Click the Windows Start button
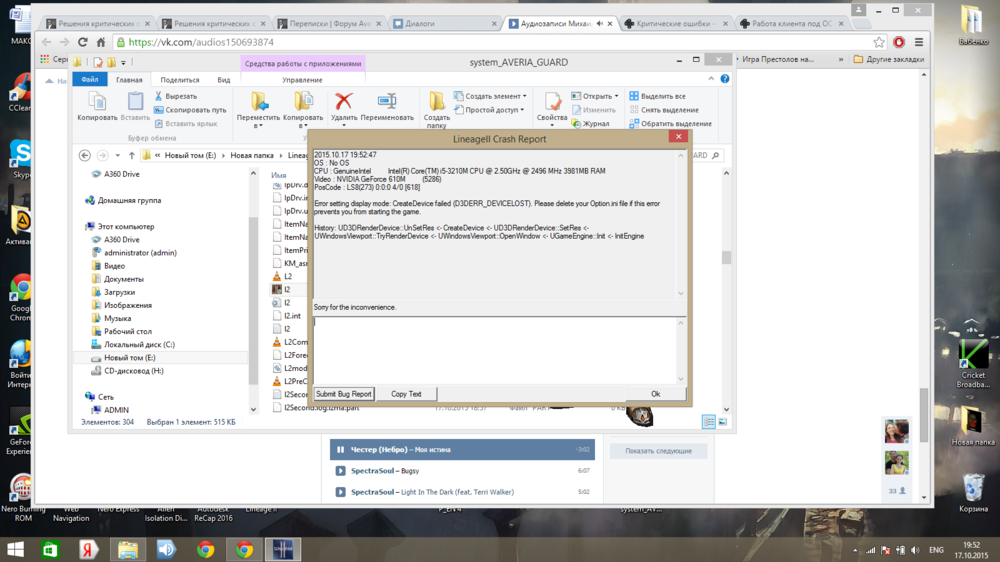 (16, 549)
